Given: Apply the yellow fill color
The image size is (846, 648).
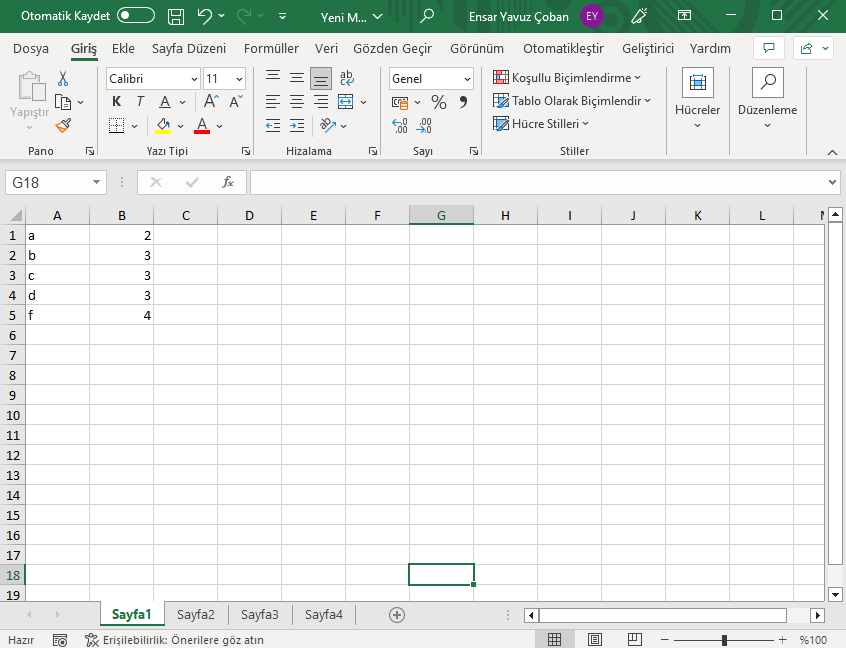Looking at the screenshot, I should 163,126.
